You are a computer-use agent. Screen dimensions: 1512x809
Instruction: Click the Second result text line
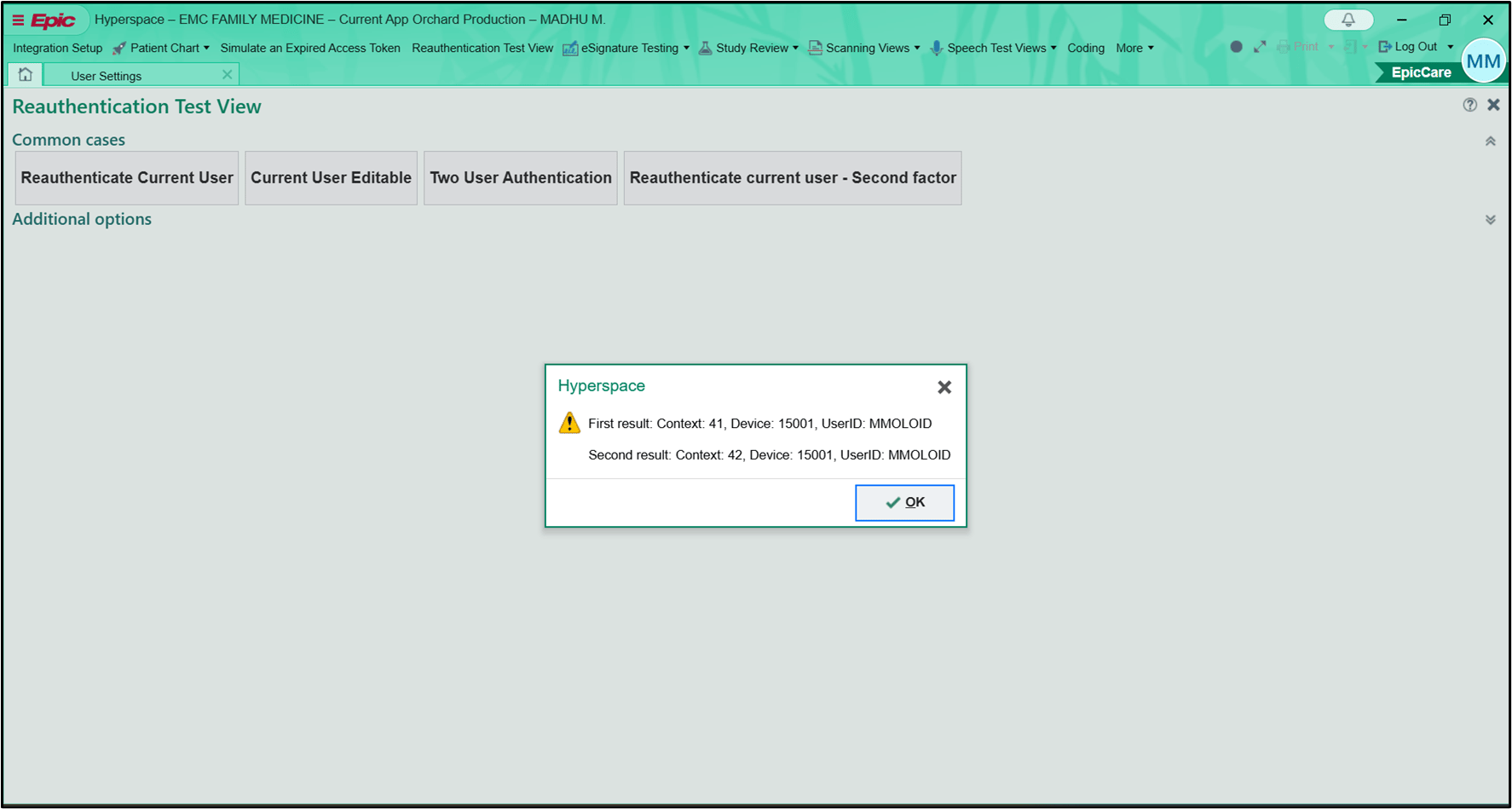coord(769,454)
